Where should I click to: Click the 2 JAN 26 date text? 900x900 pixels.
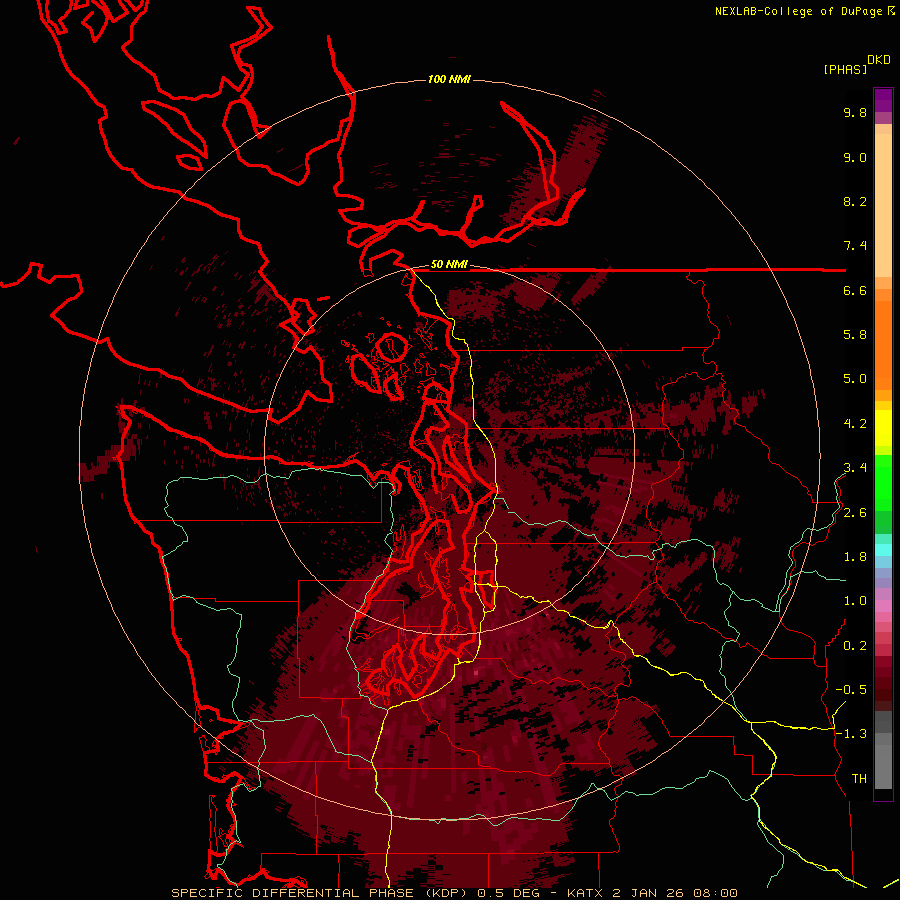click(x=646, y=893)
